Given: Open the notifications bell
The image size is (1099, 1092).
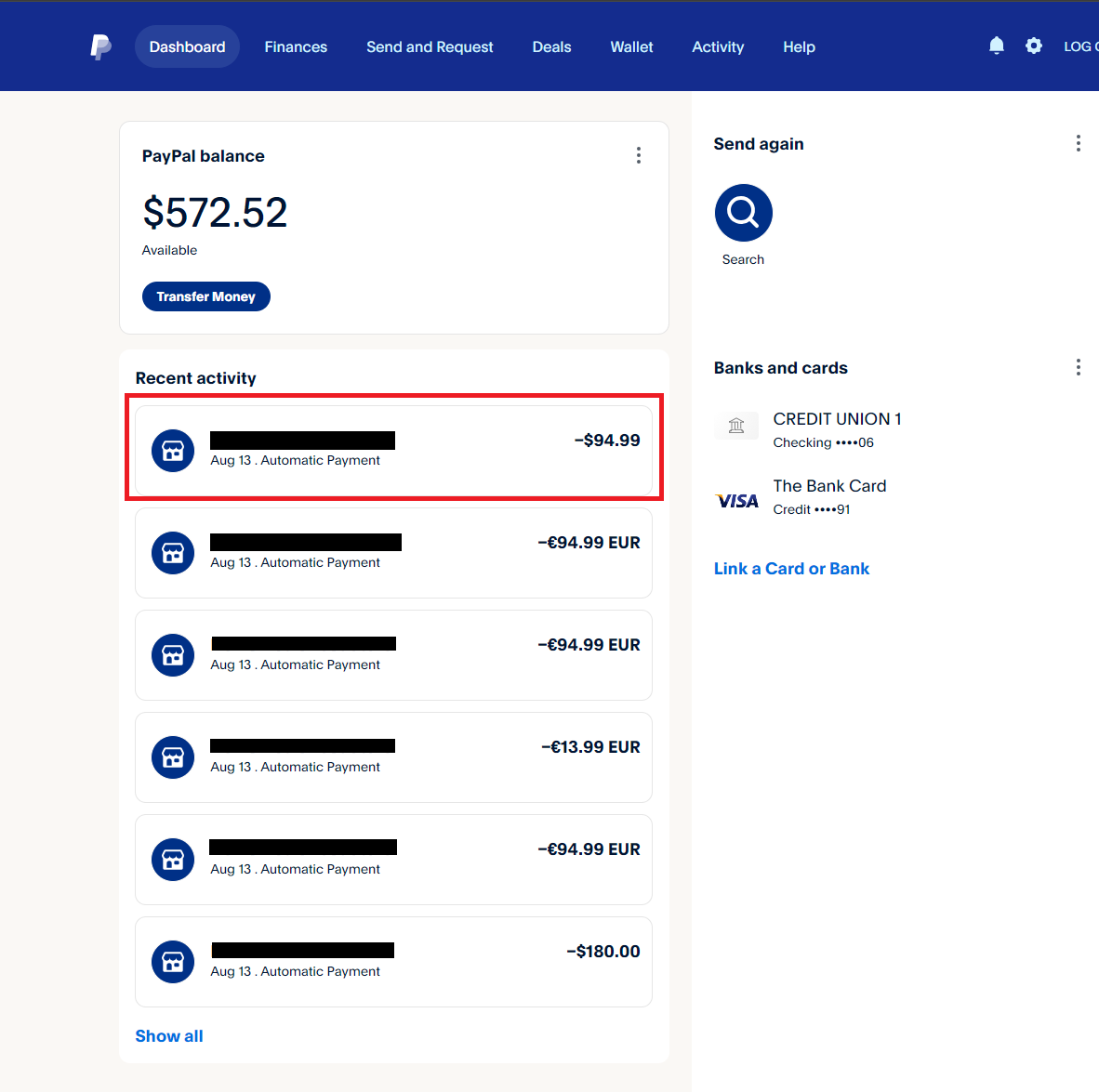Looking at the screenshot, I should (x=996, y=46).
